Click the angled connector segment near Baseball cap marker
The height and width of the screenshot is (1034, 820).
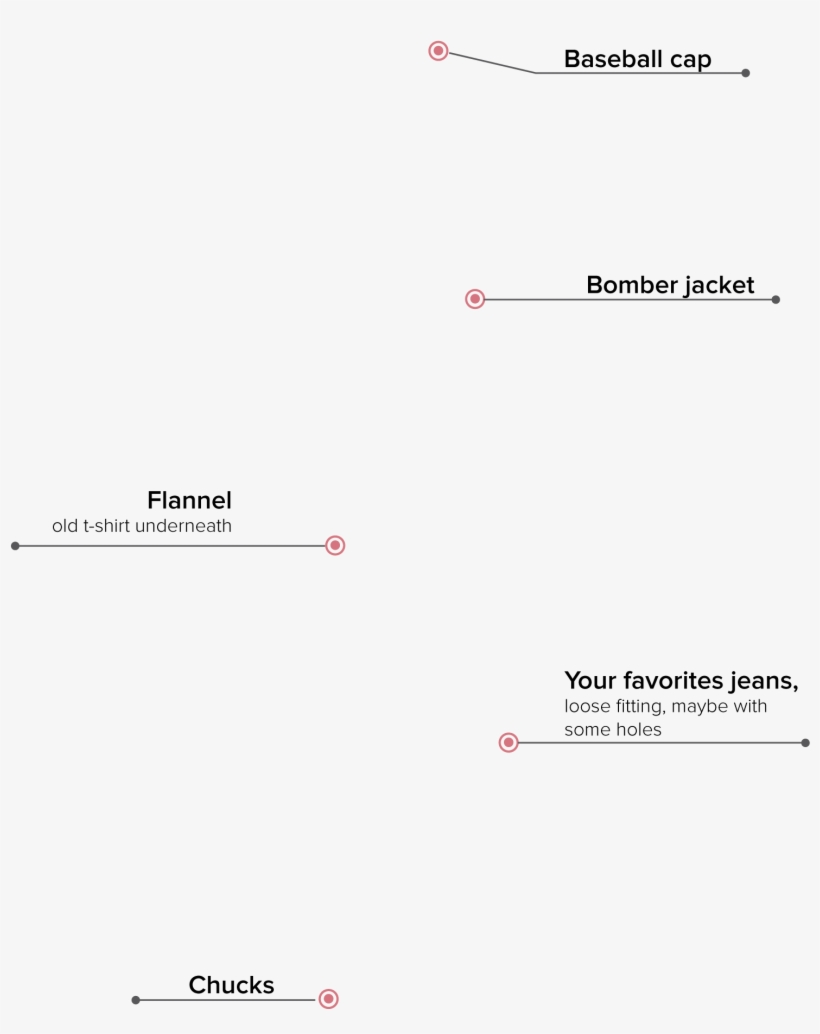(492, 63)
